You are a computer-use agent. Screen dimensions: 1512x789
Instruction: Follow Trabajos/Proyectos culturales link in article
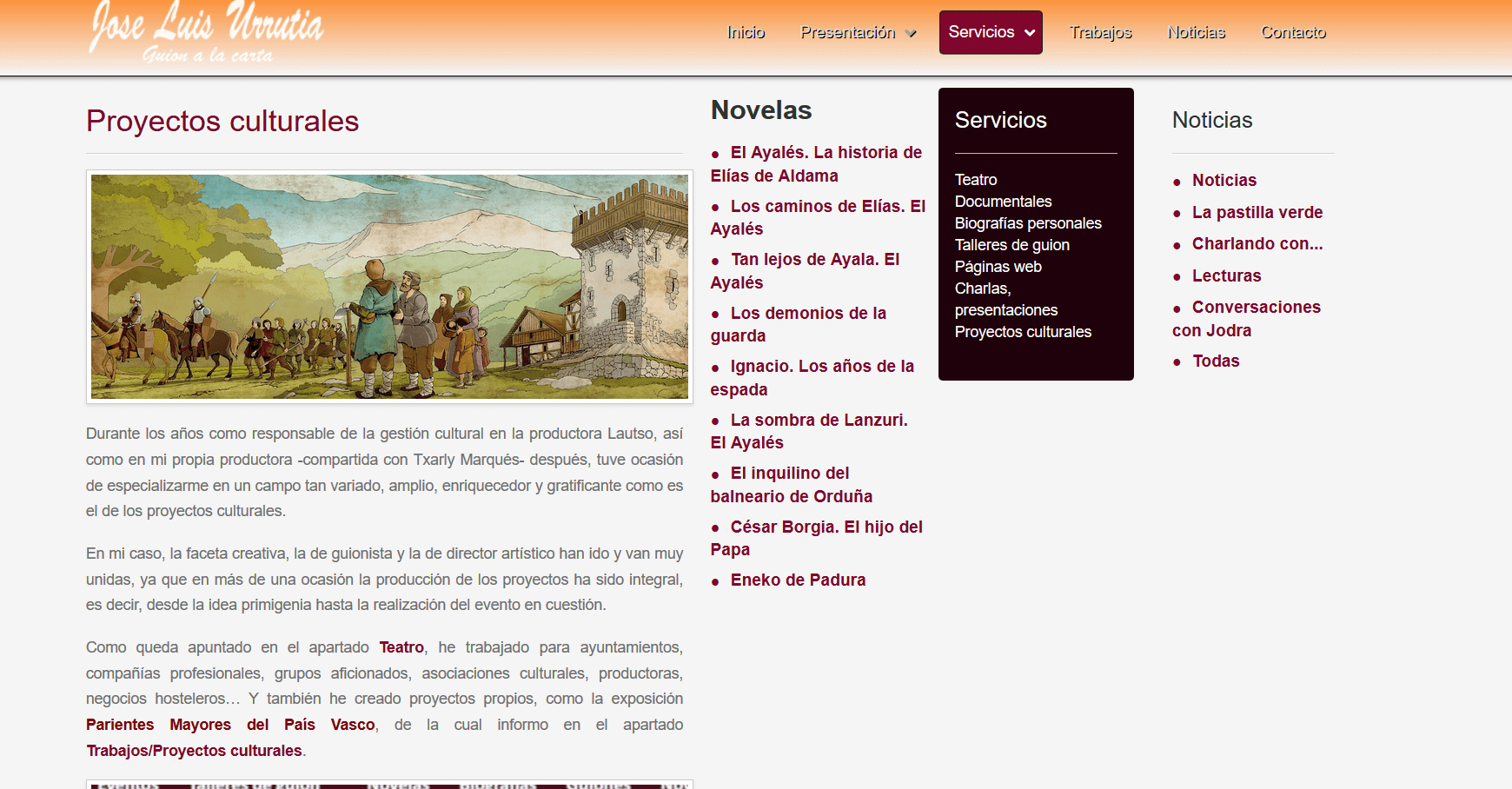[194, 751]
